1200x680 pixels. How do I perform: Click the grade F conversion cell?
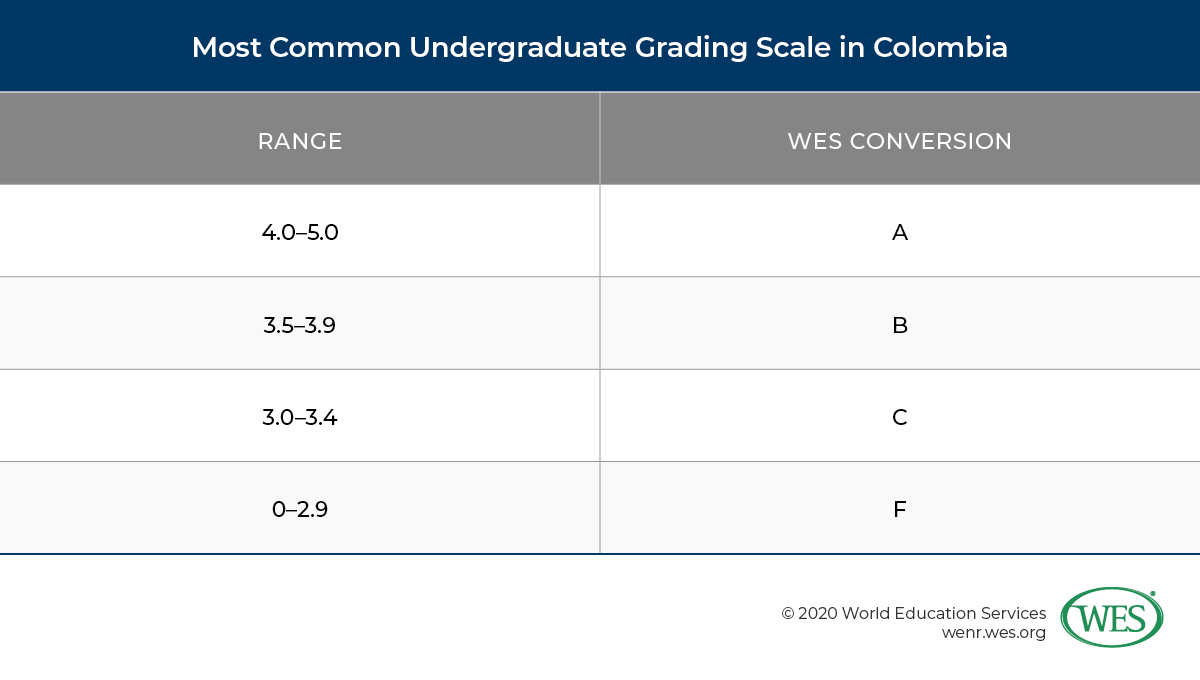[899, 509]
